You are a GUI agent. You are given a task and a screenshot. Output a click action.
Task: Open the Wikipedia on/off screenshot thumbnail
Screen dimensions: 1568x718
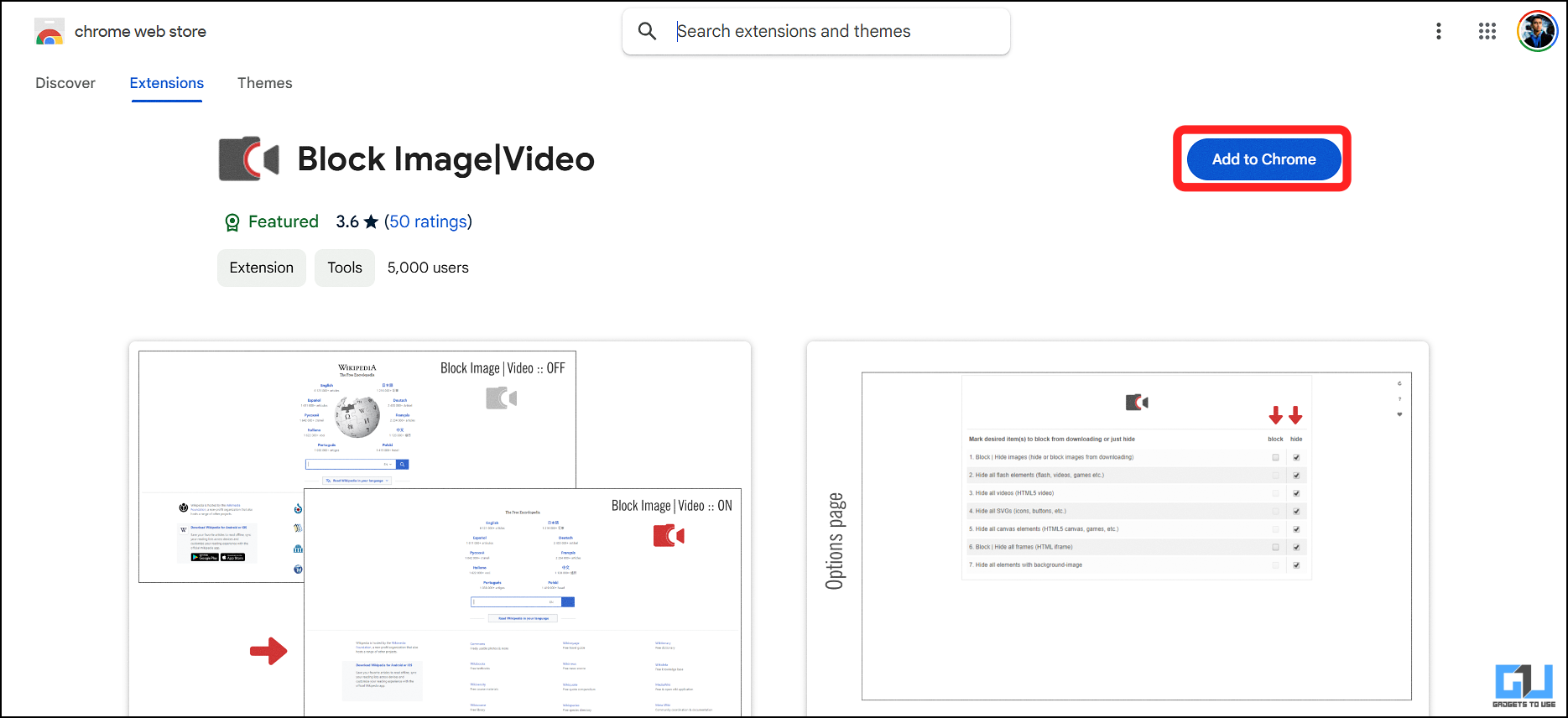pyautogui.click(x=440, y=528)
